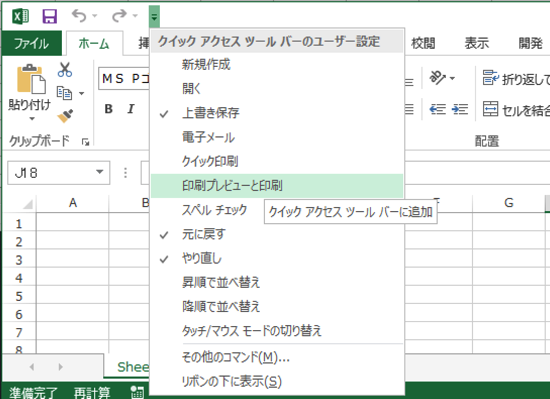Select 印刷プレビューと印刷 in the menu
The width and height of the screenshot is (550, 399).
pyautogui.click(x=277, y=185)
